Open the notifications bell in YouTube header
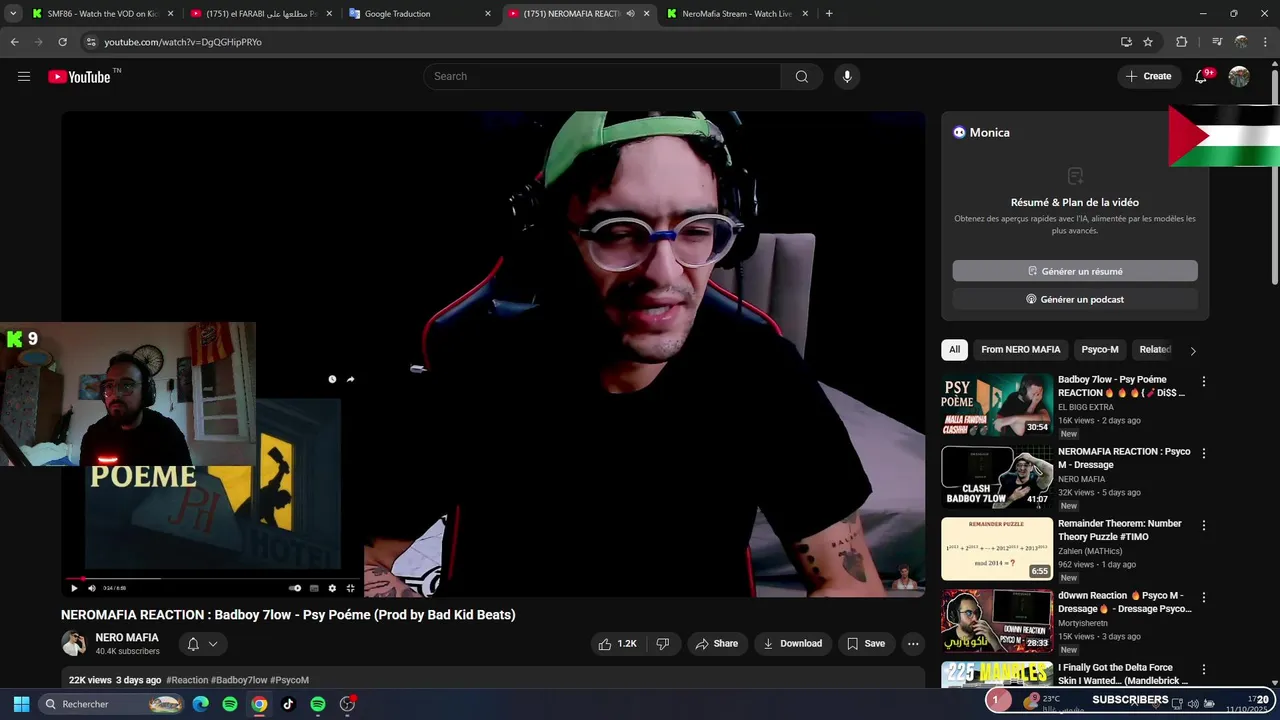 click(x=1202, y=77)
